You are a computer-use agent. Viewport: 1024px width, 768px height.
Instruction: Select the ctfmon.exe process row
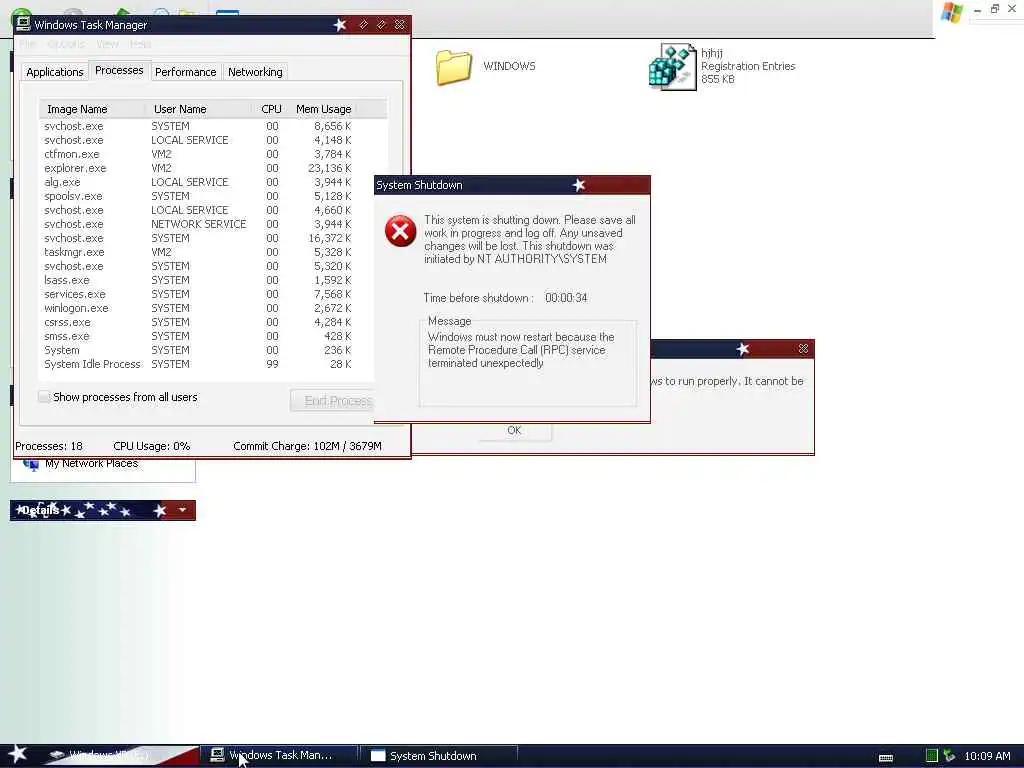click(198, 154)
